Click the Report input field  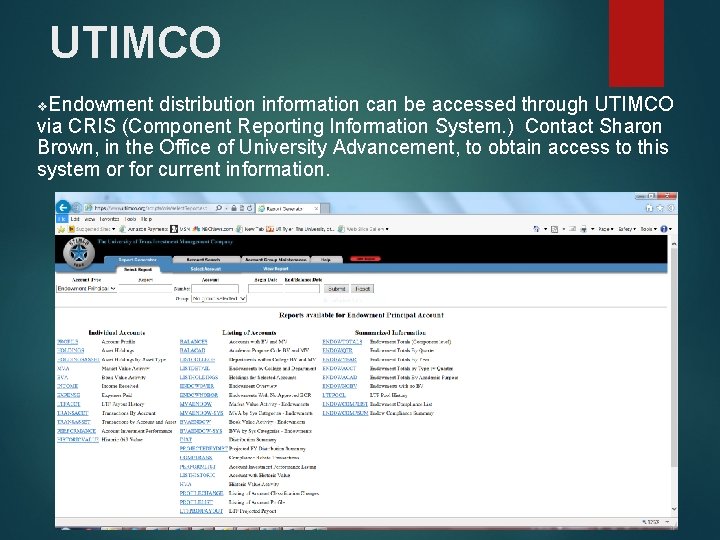click(145, 289)
